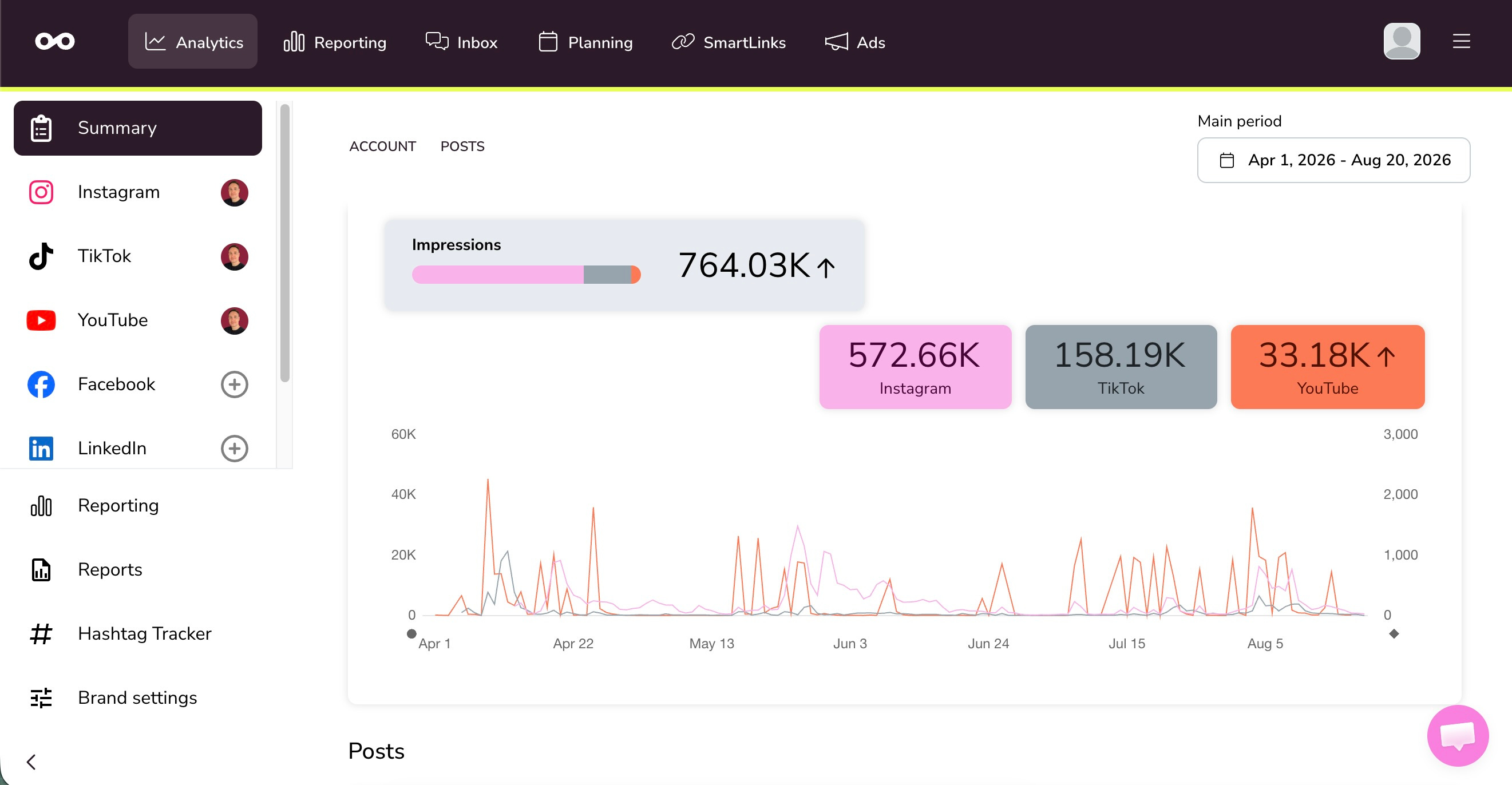Toggle the Instagram impressions card

[915, 367]
